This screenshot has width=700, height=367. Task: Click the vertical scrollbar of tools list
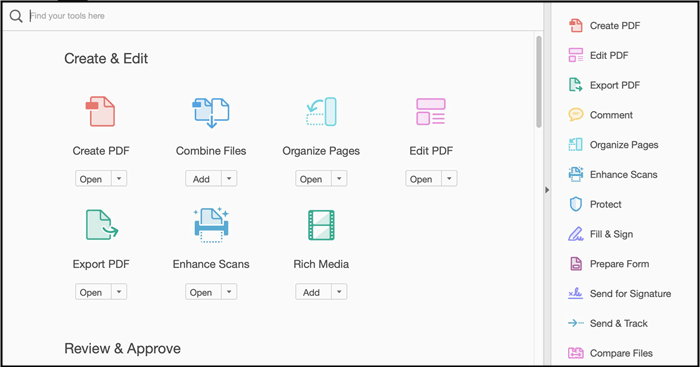coord(539,82)
